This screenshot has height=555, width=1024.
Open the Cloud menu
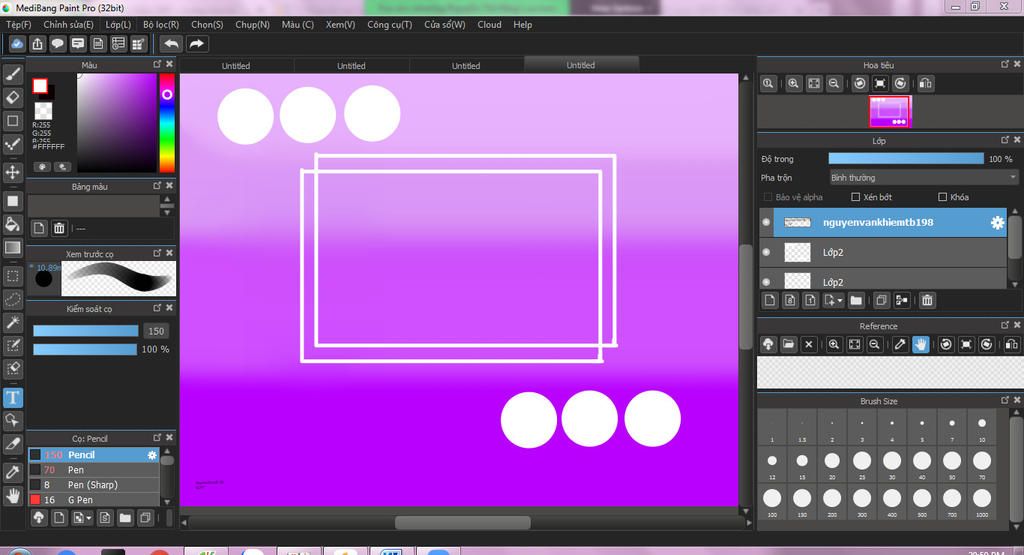489,24
